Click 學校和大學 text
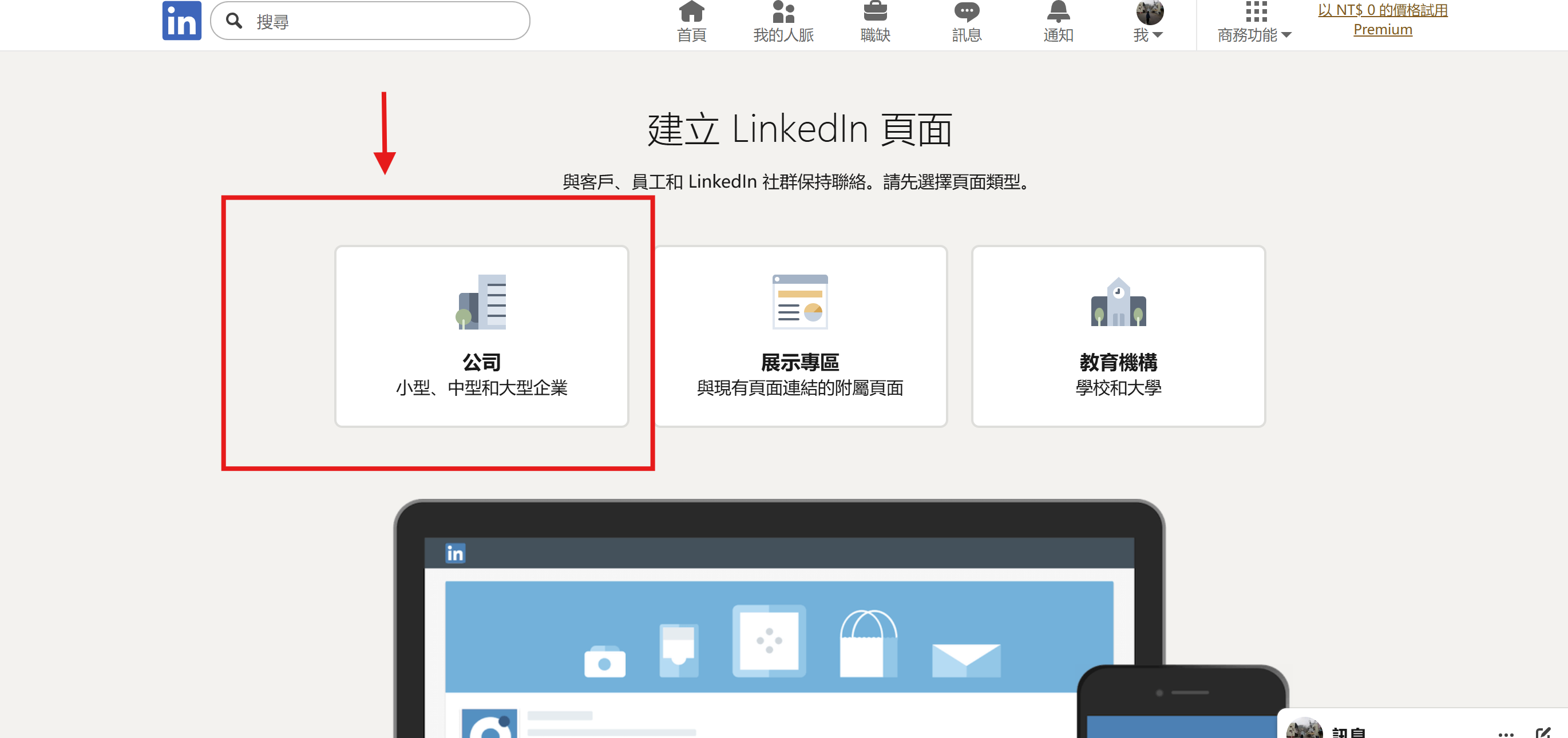The height and width of the screenshot is (738, 1568). [x=1118, y=387]
